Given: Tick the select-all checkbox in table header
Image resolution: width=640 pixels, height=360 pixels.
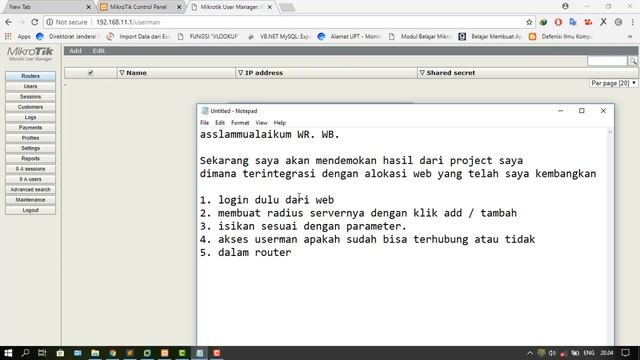Looking at the screenshot, I should point(91,73).
